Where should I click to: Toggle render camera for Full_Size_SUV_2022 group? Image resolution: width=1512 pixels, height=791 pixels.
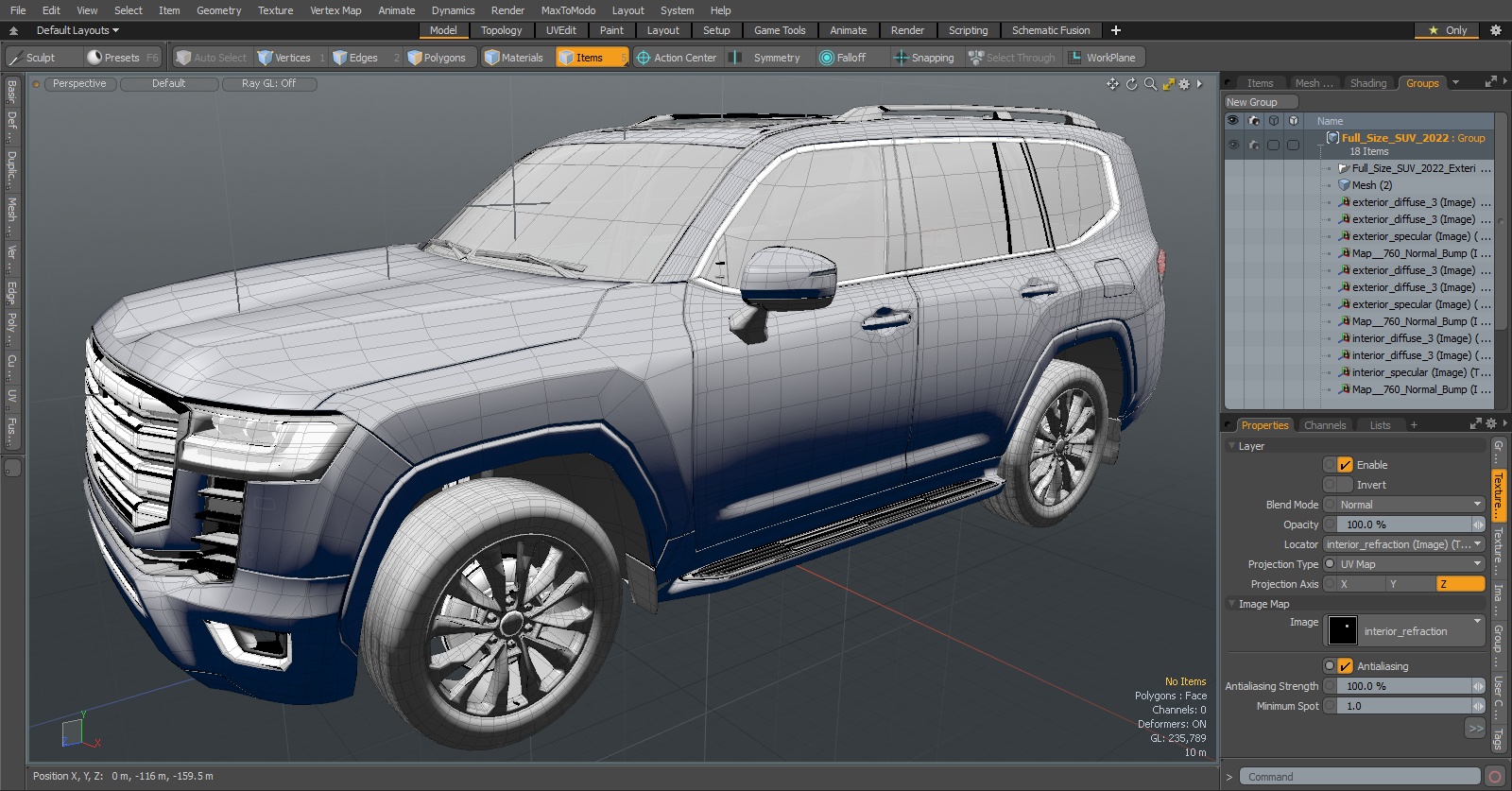pyautogui.click(x=1254, y=145)
